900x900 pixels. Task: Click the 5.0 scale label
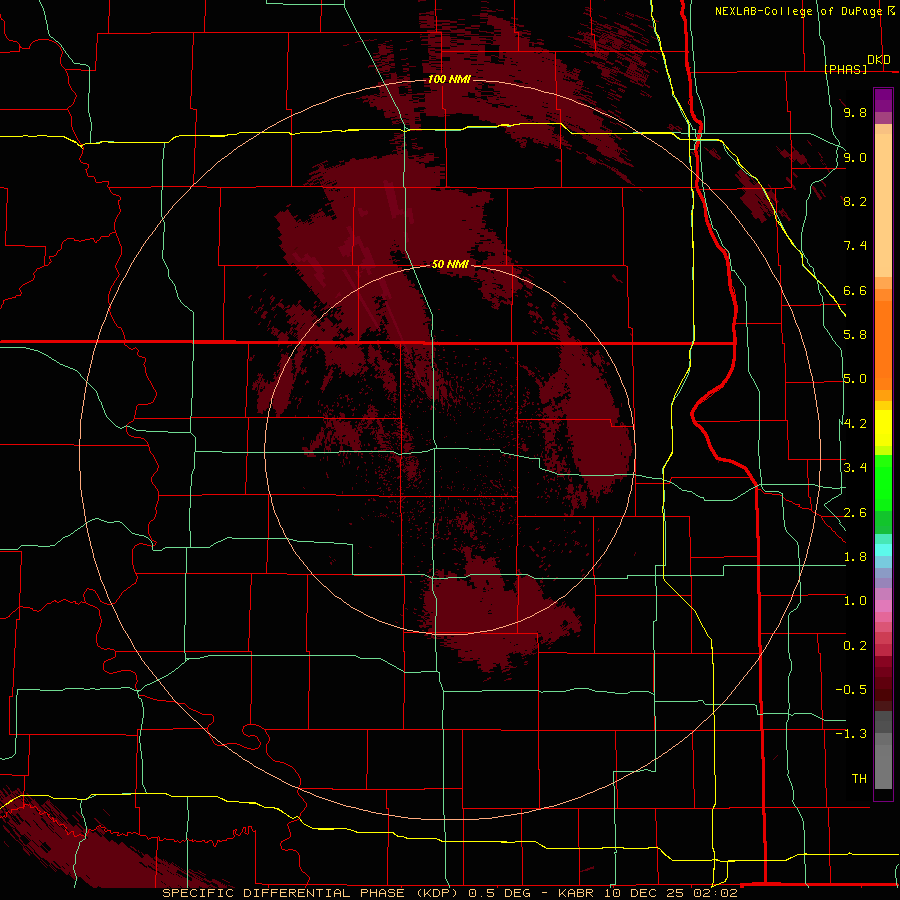point(855,379)
